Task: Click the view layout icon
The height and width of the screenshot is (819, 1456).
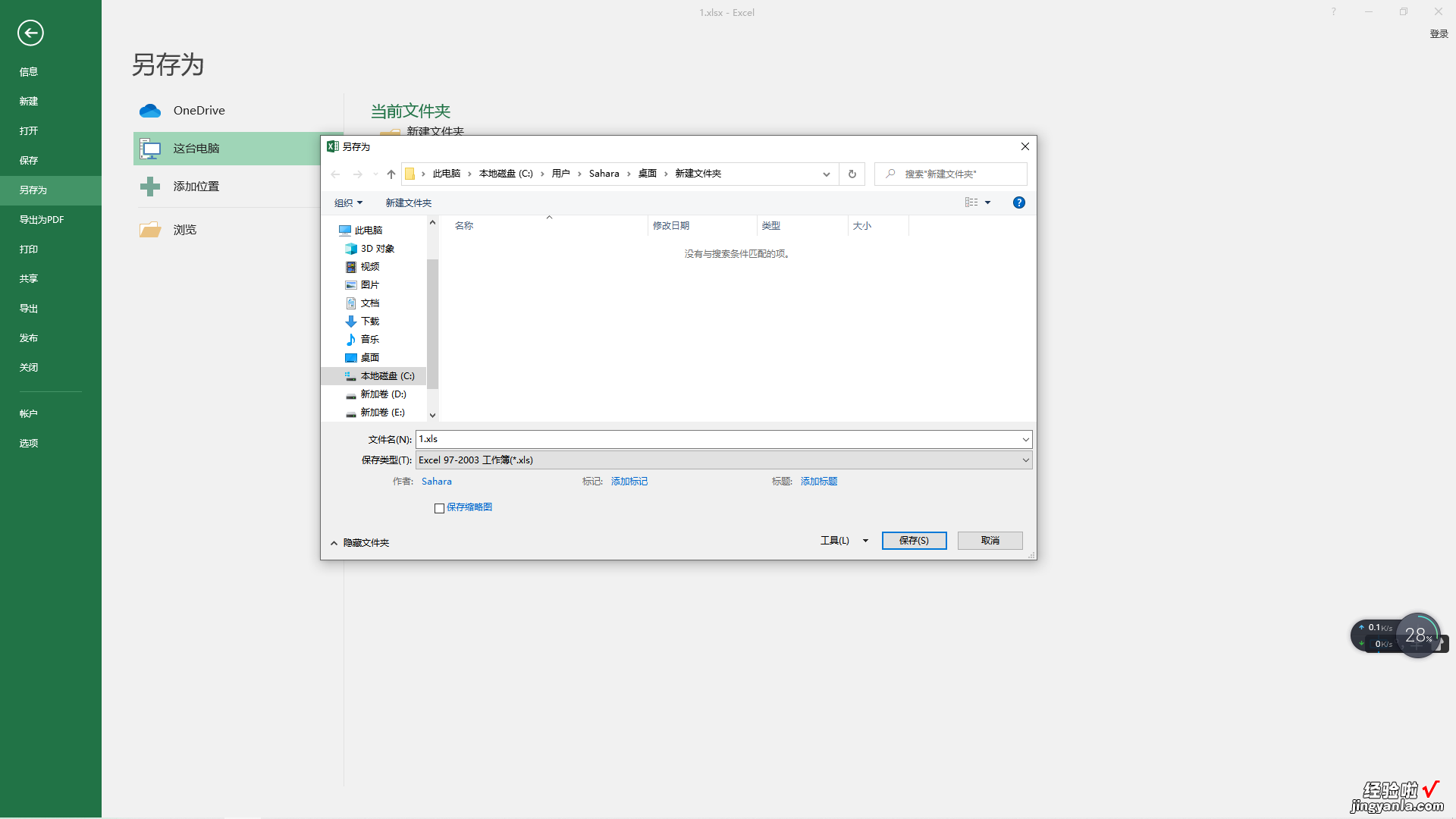Action: 971,202
